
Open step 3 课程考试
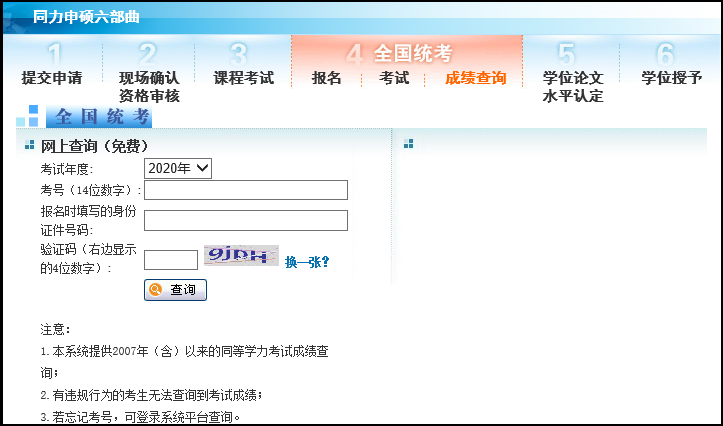tap(243, 67)
